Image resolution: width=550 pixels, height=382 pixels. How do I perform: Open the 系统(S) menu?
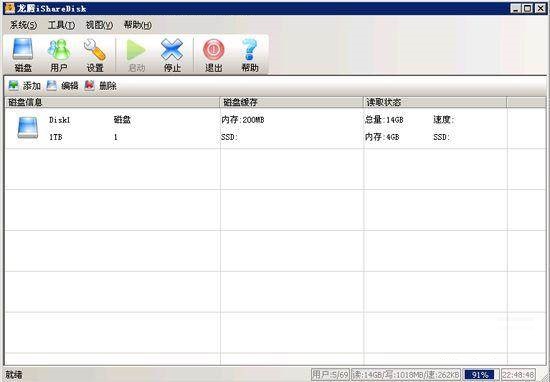[x=23, y=25]
